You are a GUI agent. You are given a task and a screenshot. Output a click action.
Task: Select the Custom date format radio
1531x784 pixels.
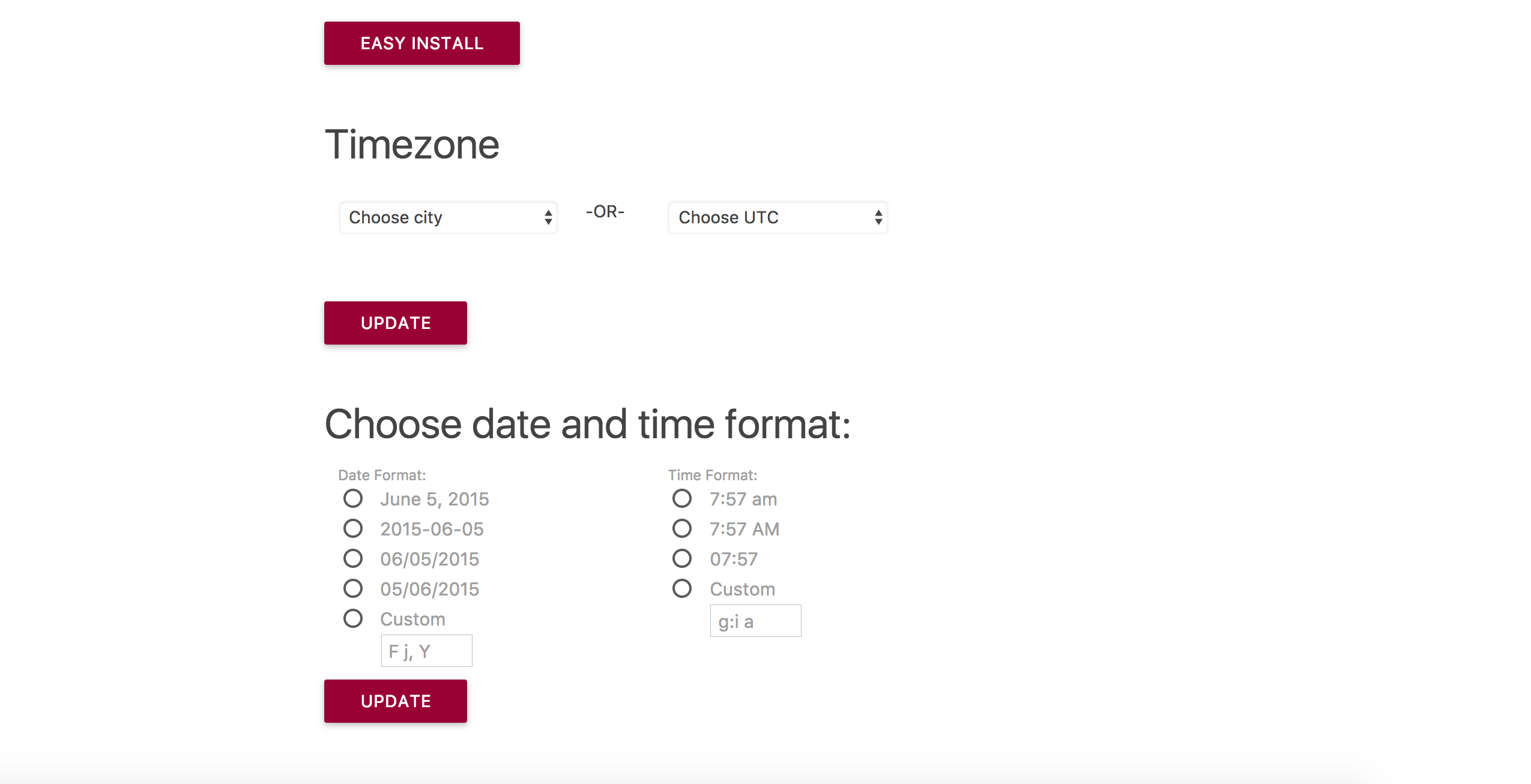tap(353, 618)
